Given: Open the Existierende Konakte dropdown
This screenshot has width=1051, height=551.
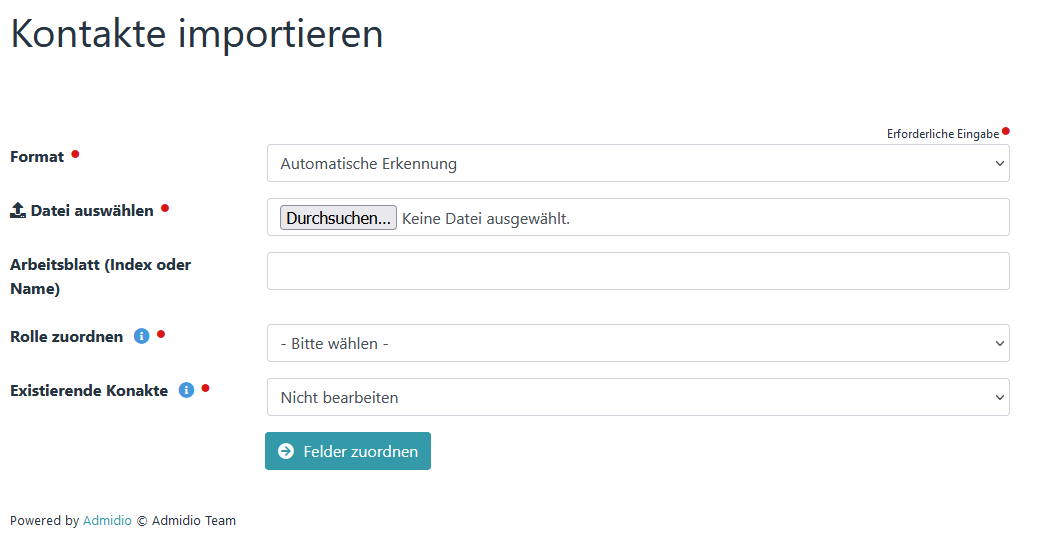Looking at the screenshot, I should (x=638, y=397).
